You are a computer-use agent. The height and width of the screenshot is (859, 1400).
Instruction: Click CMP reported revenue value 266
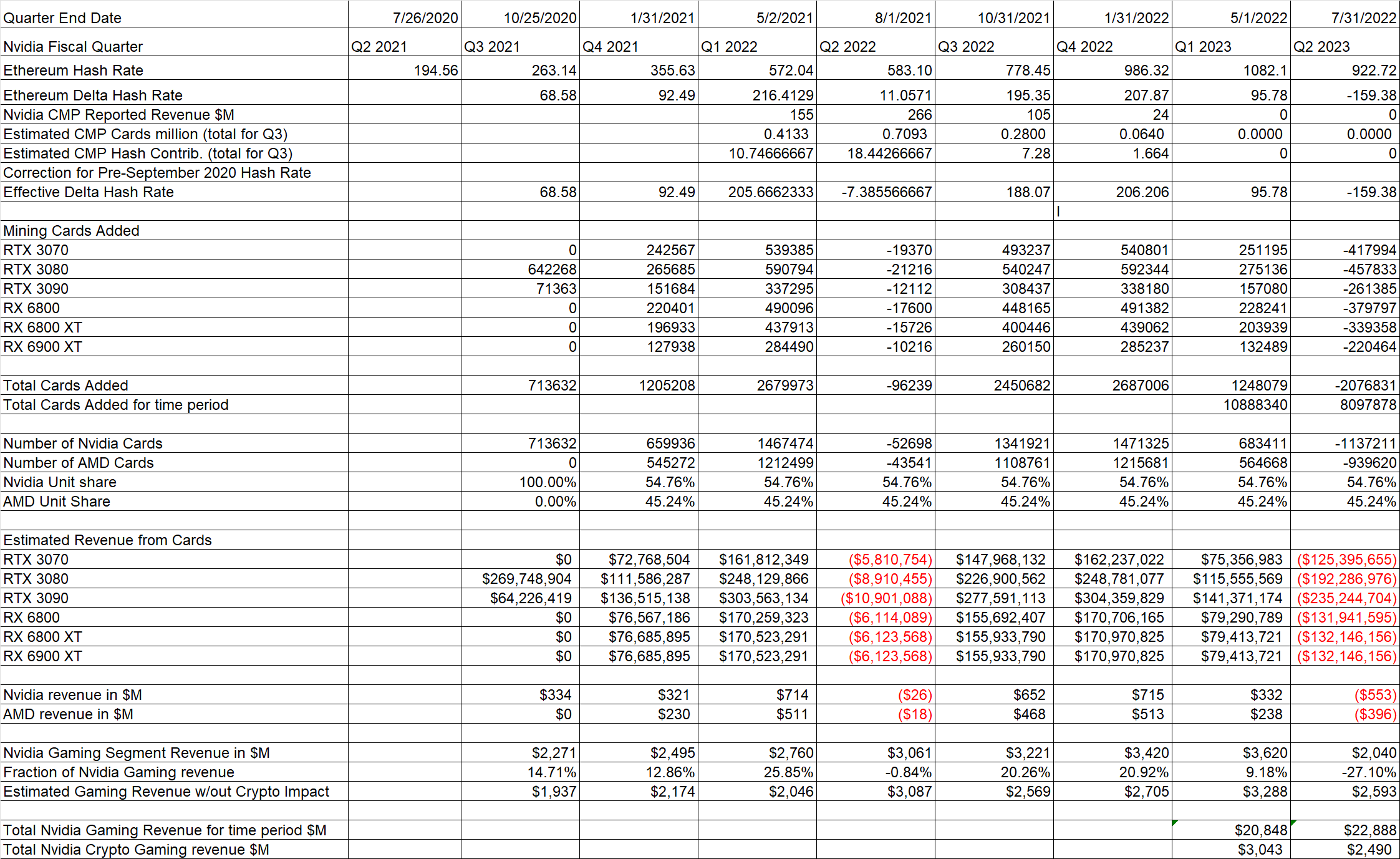click(x=876, y=114)
